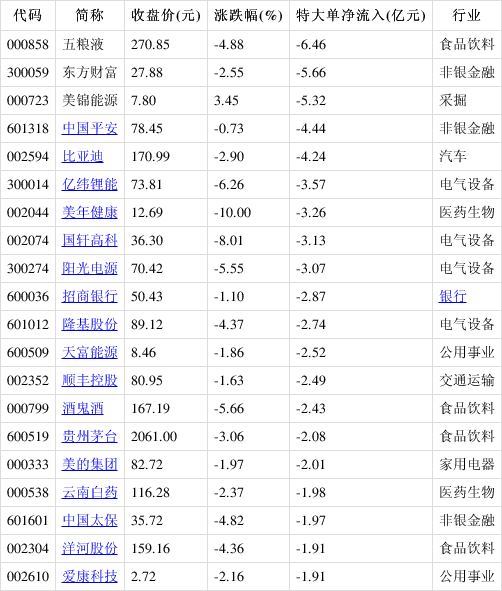Select stock code 601318

(28, 129)
